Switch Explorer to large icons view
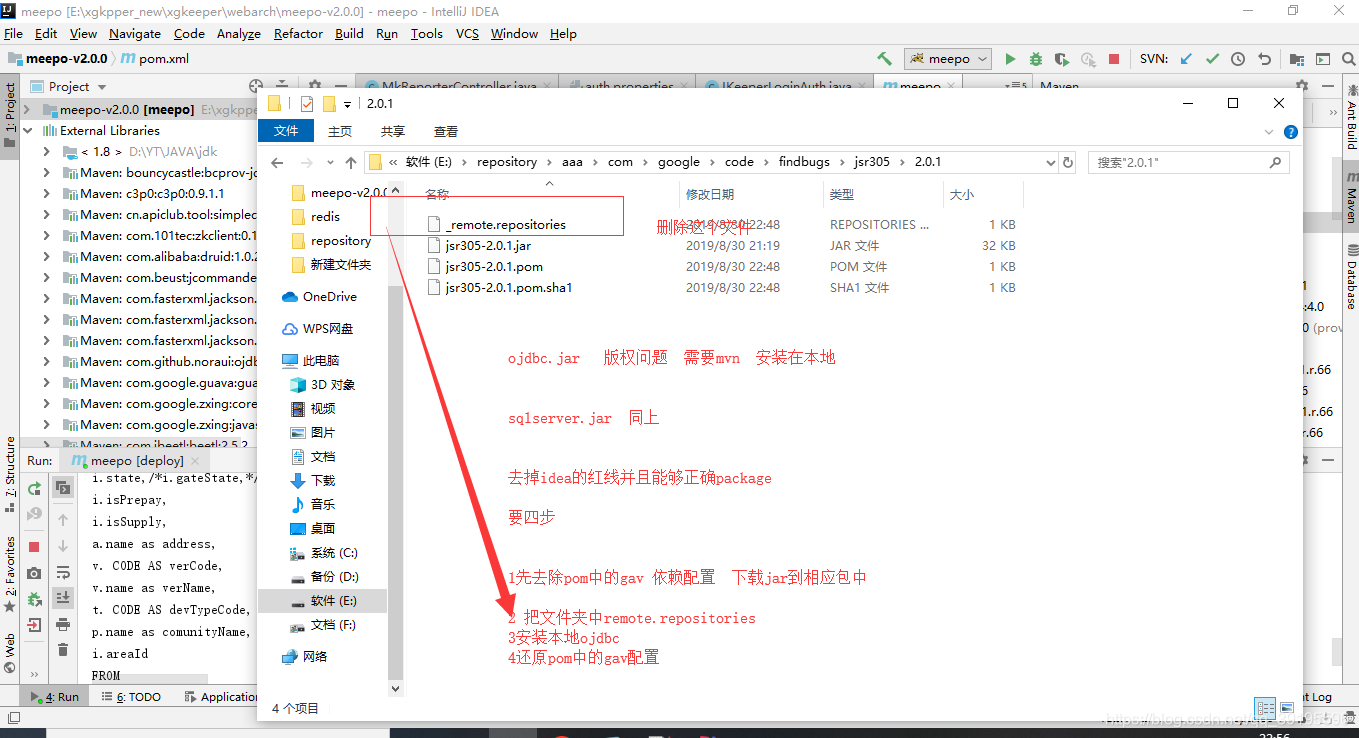 [1285, 707]
